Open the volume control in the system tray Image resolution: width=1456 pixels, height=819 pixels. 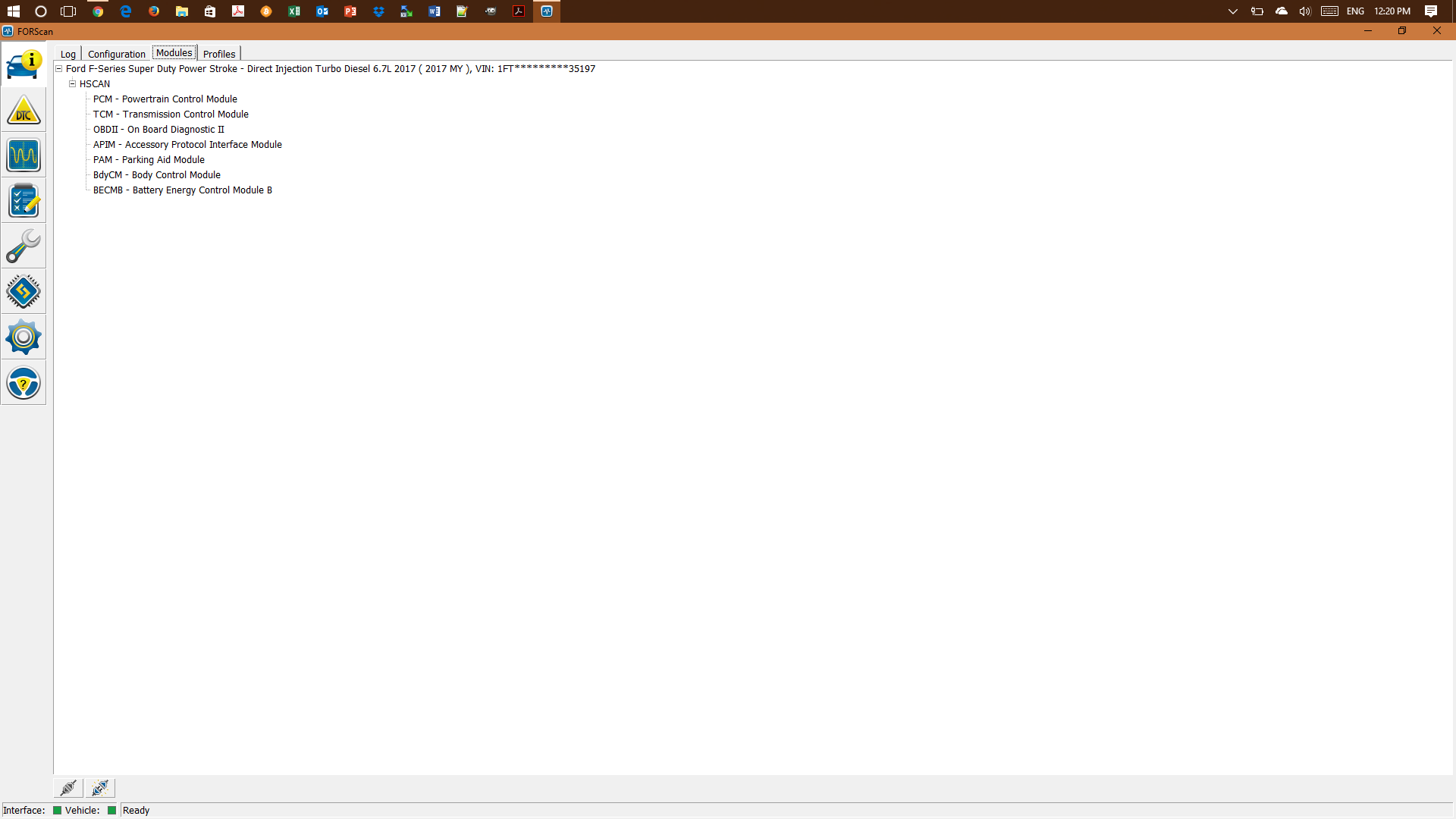pos(1304,11)
